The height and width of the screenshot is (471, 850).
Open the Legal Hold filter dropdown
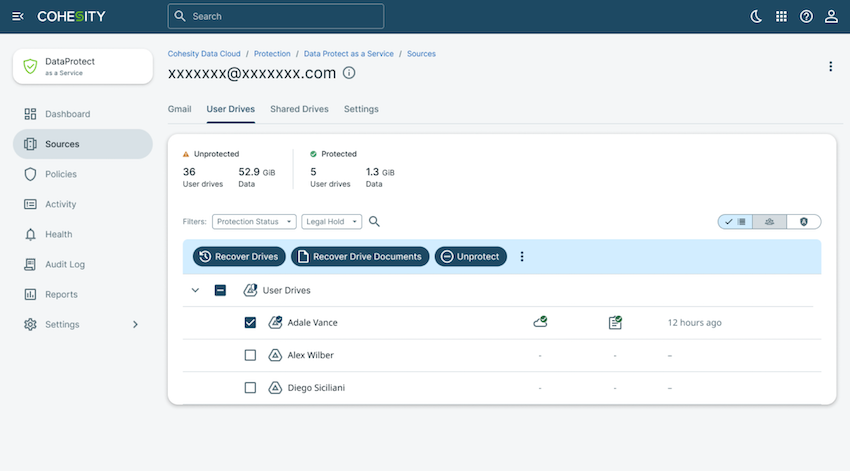[332, 222]
